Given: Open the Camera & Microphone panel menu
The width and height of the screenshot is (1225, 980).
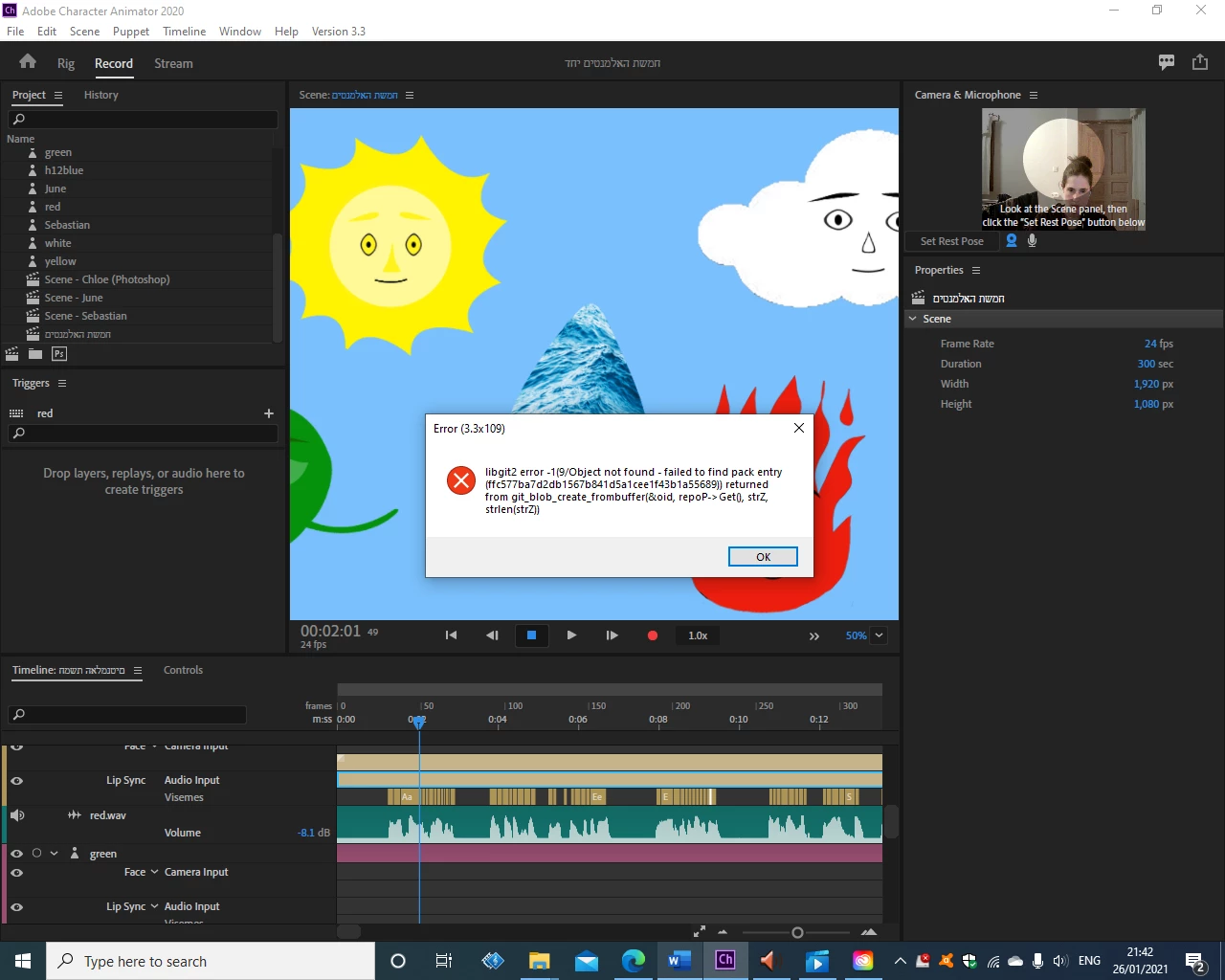Looking at the screenshot, I should click(1034, 95).
